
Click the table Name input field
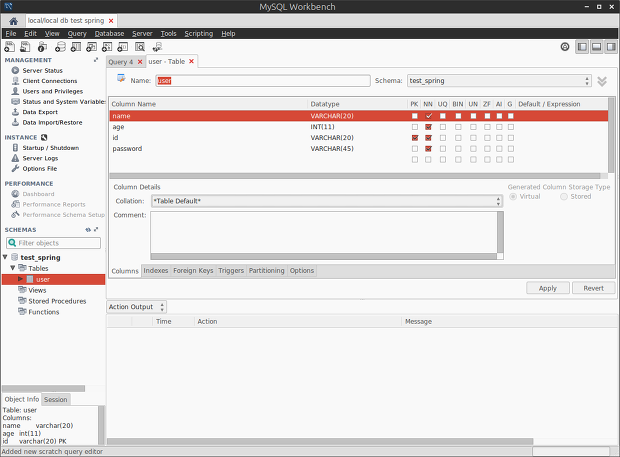263,81
